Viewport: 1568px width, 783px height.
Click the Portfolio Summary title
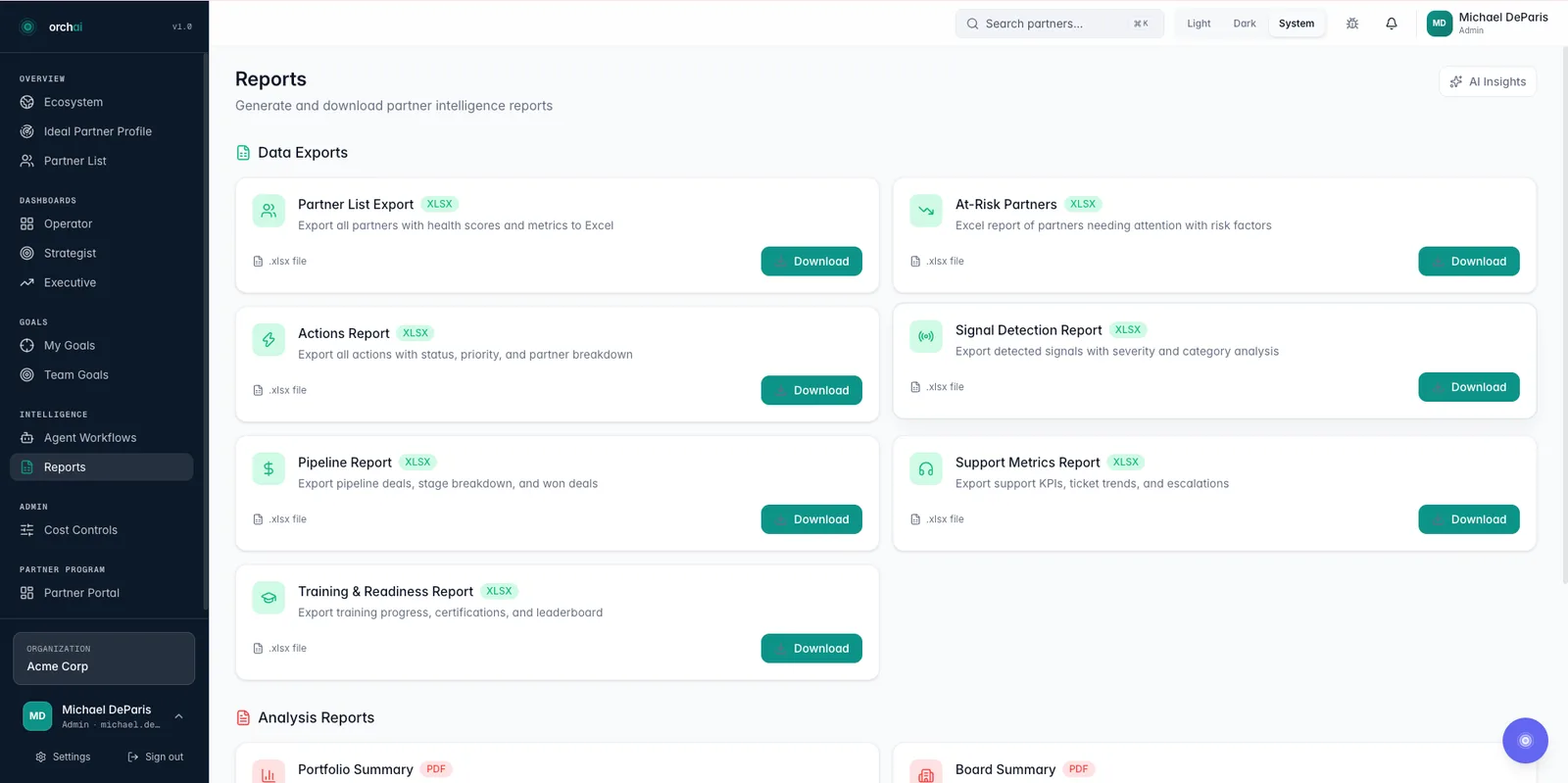click(356, 770)
